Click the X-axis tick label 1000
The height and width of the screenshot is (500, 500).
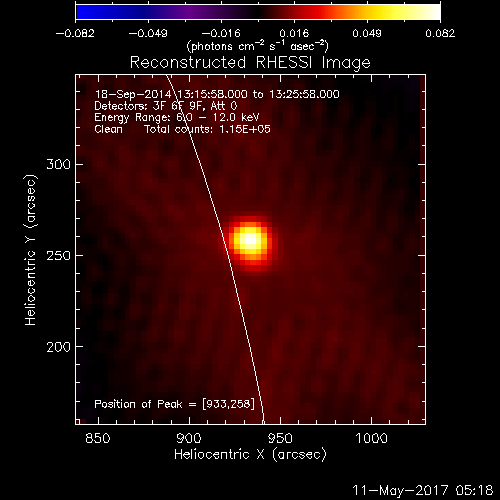tap(371, 438)
